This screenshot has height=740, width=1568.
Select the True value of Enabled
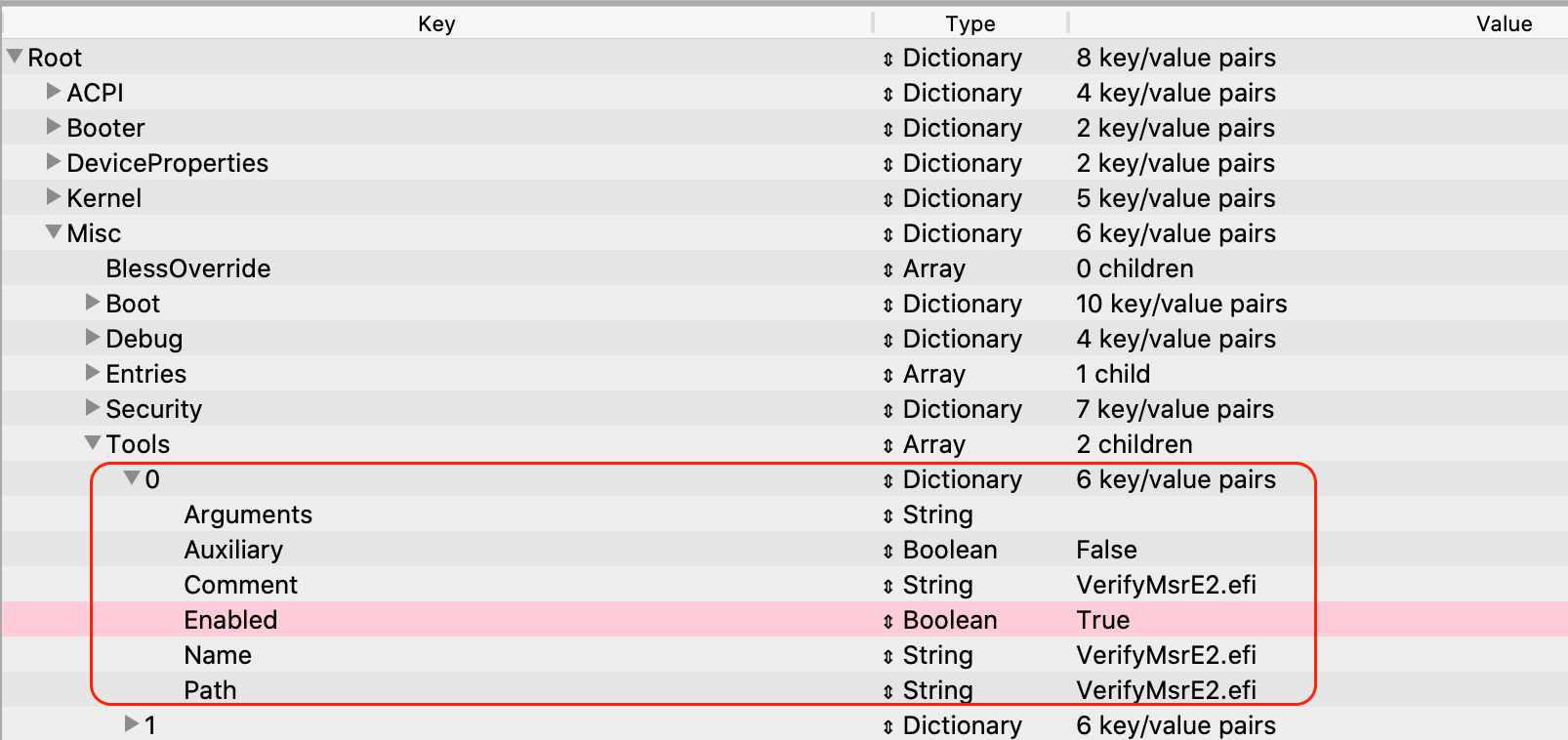tap(1102, 620)
